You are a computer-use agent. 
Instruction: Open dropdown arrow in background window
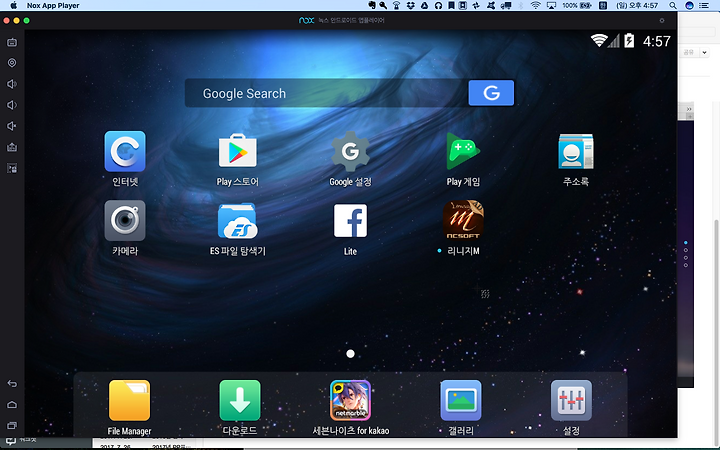(704, 52)
